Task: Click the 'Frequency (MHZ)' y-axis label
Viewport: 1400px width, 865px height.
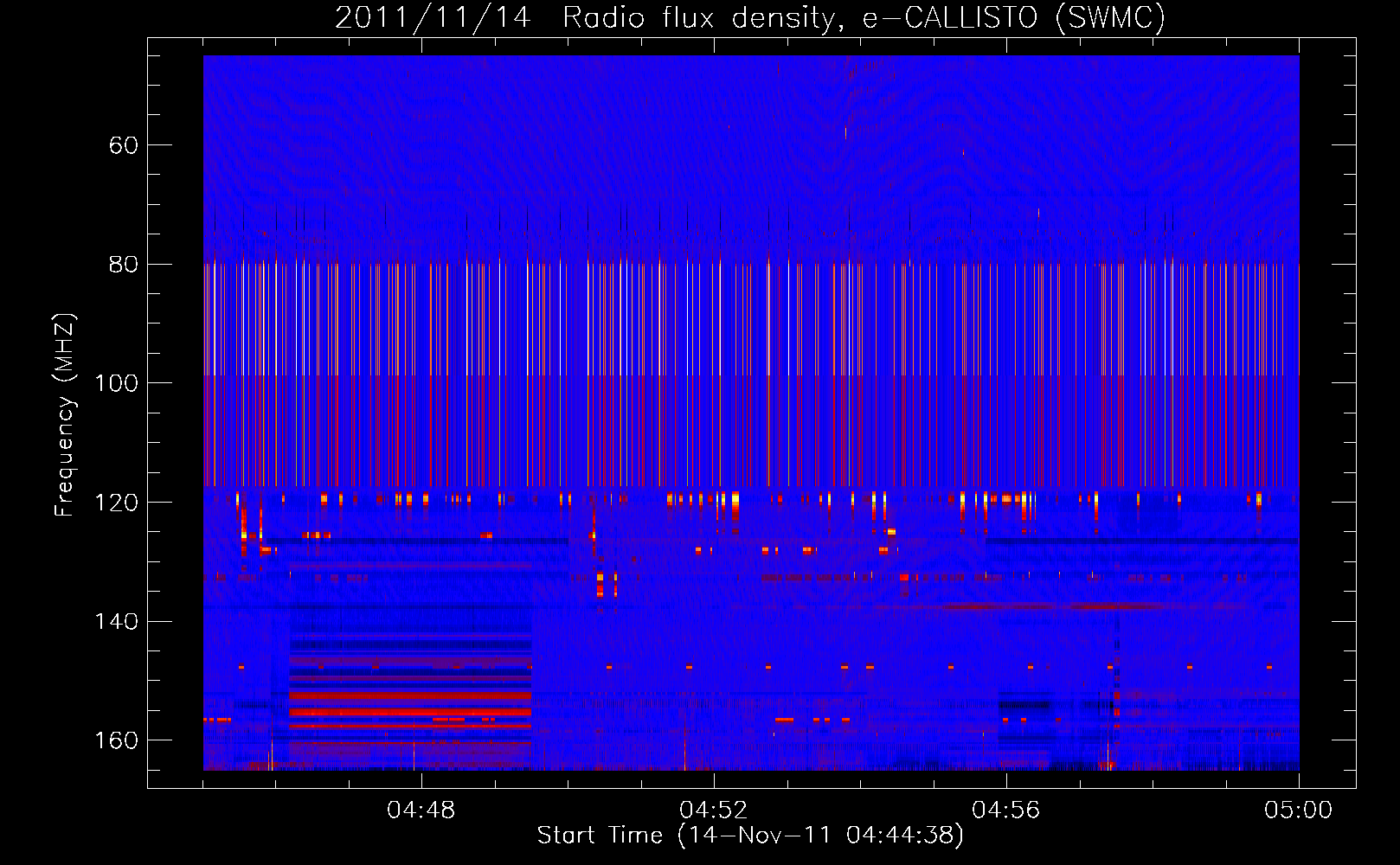Action: tap(65, 415)
